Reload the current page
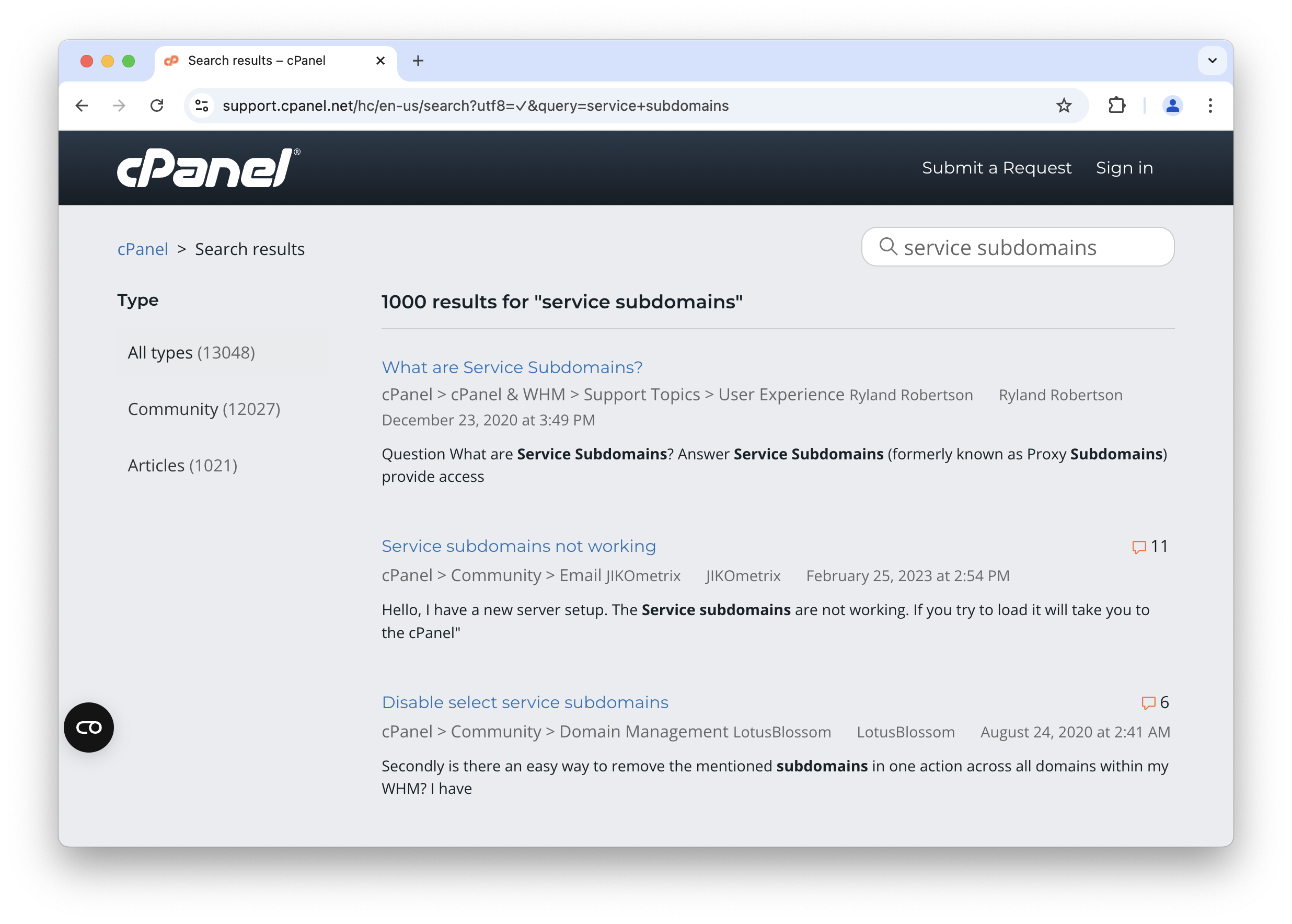The width and height of the screenshot is (1292, 924). point(157,106)
